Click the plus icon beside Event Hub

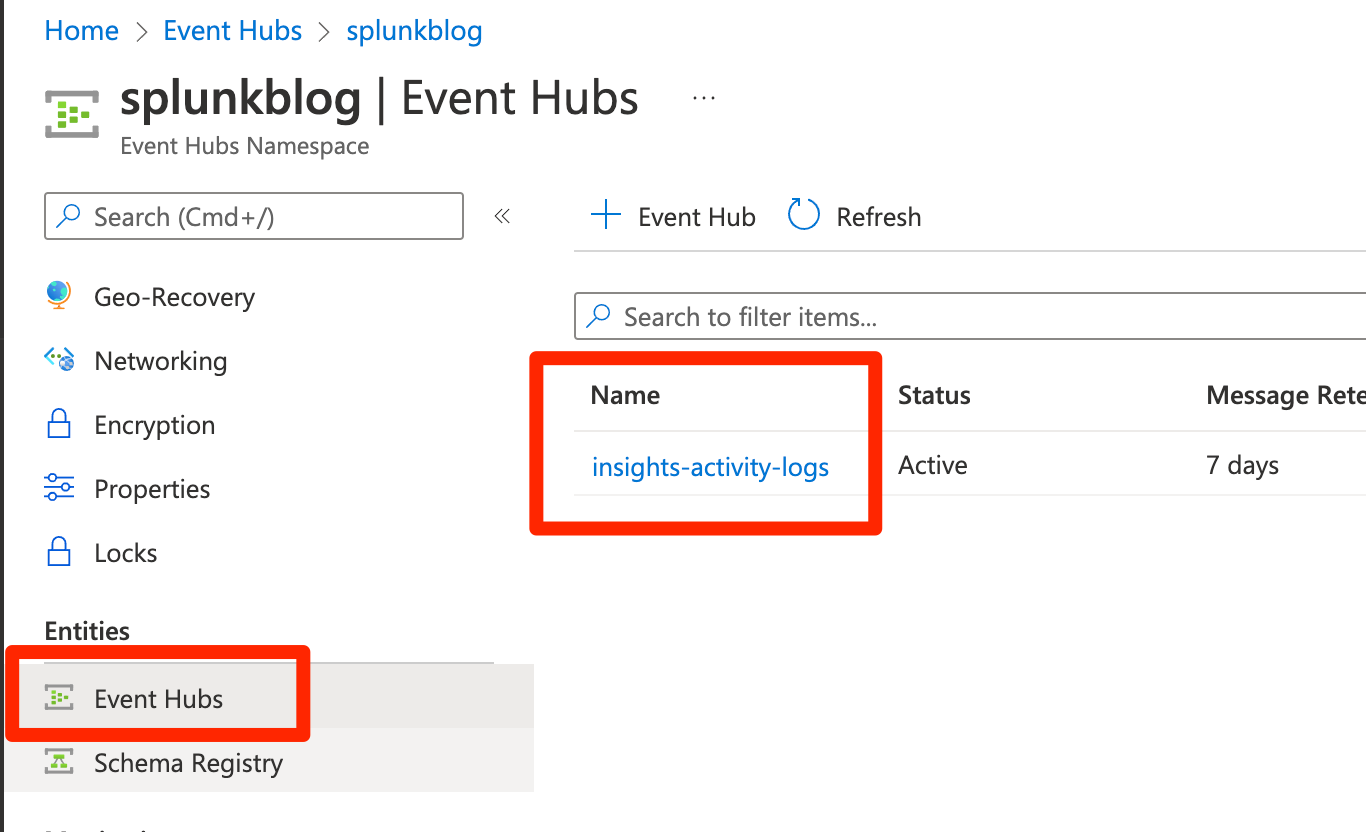coord(606,215)
